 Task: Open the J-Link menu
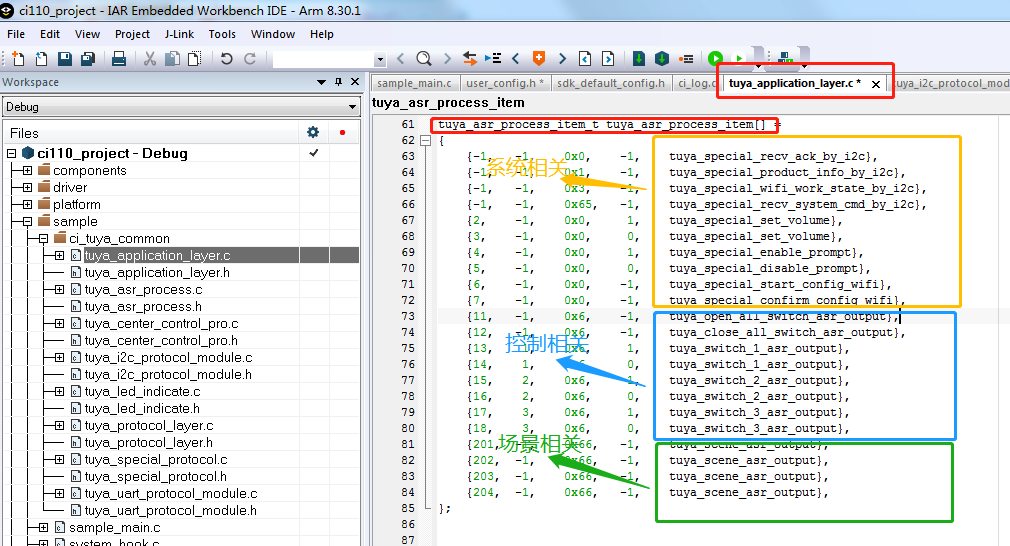tap(179, 34)
